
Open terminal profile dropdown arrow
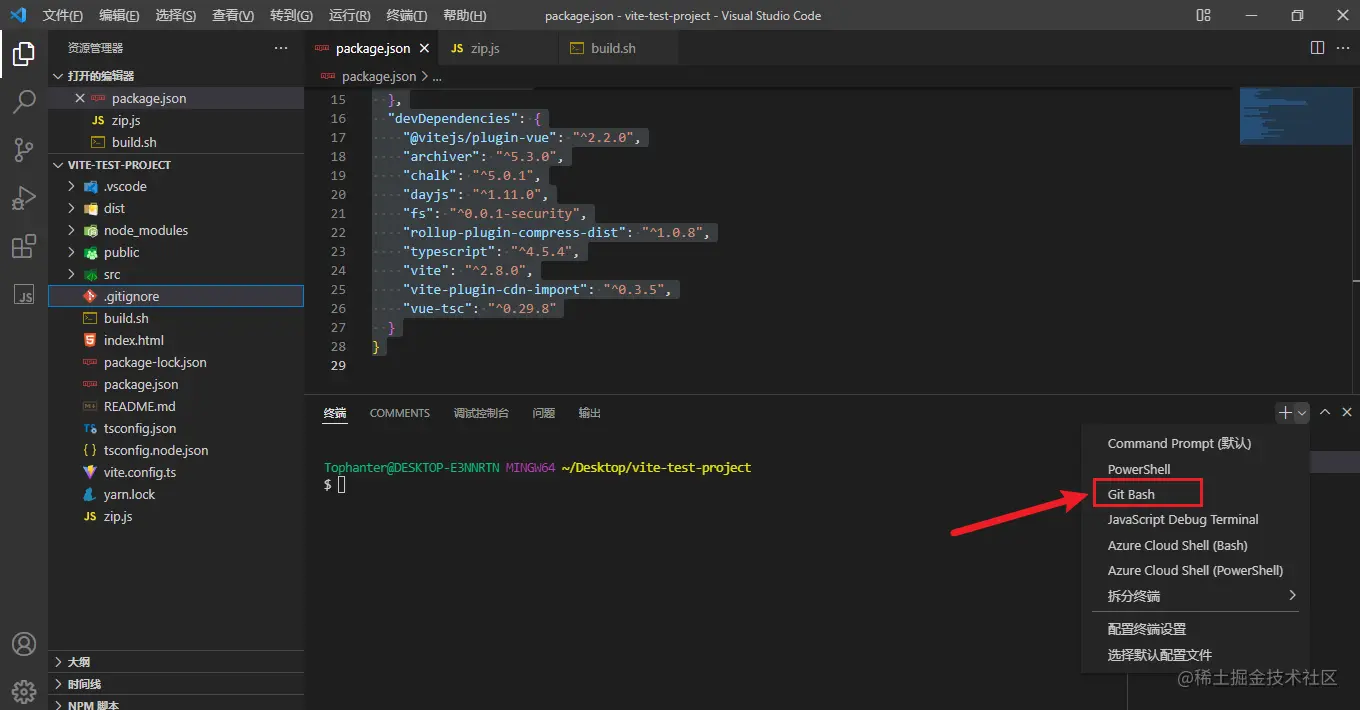(1301, 412)
